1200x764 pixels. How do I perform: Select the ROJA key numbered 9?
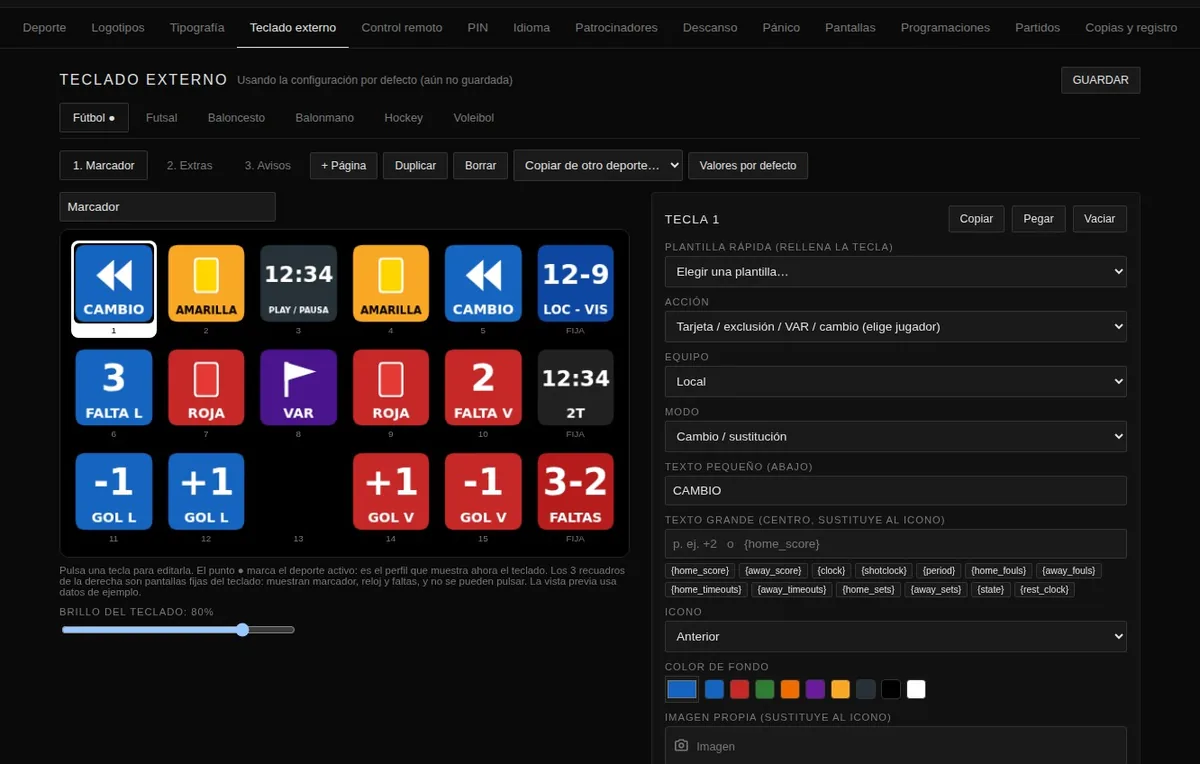[391, 387]
